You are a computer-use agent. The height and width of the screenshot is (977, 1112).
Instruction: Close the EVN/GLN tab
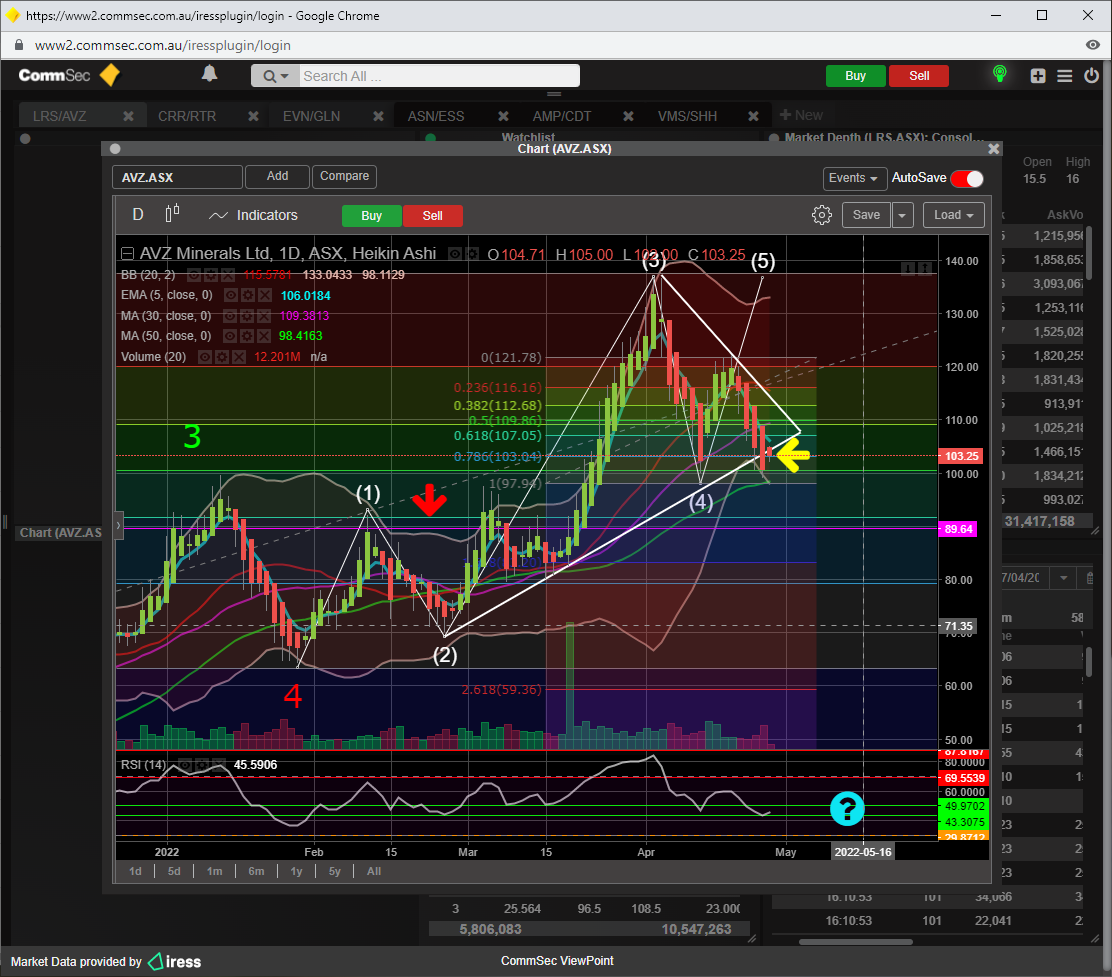(x=379, y=116)
